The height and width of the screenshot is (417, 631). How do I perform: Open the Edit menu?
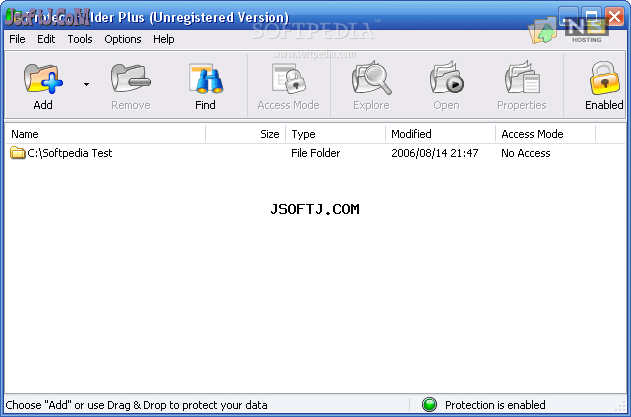[x=46, y=39]
